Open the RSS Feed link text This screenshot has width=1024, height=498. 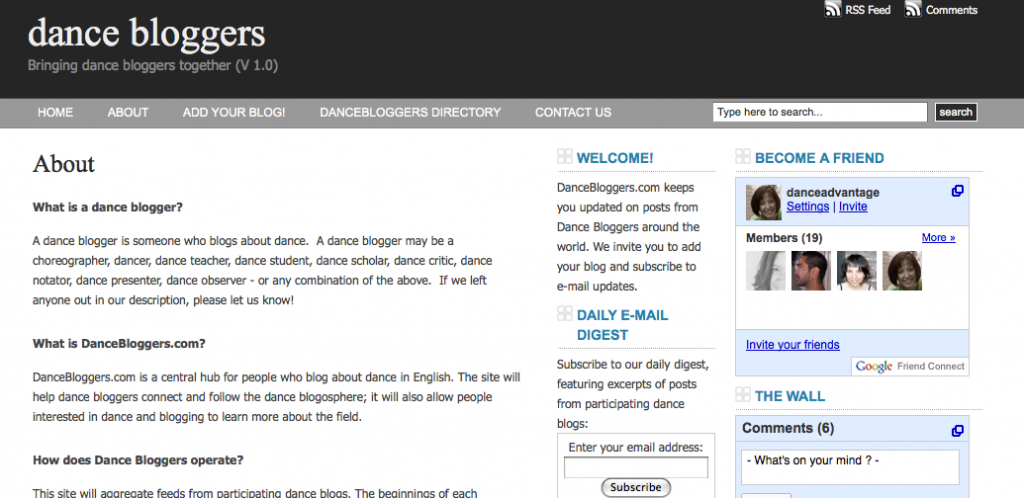coord(868,10)
